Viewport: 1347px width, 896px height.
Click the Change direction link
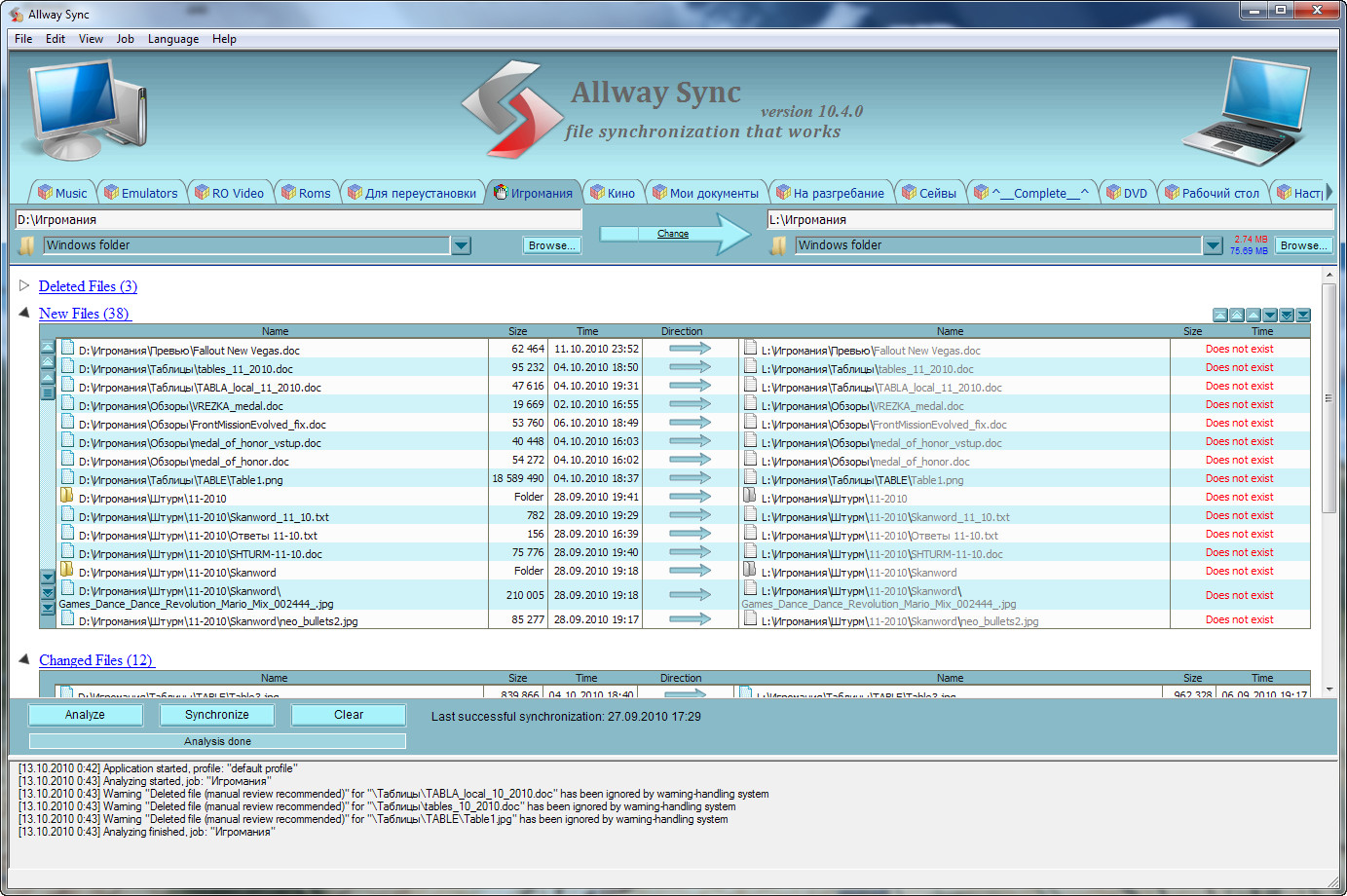click(x=673, y=234)
